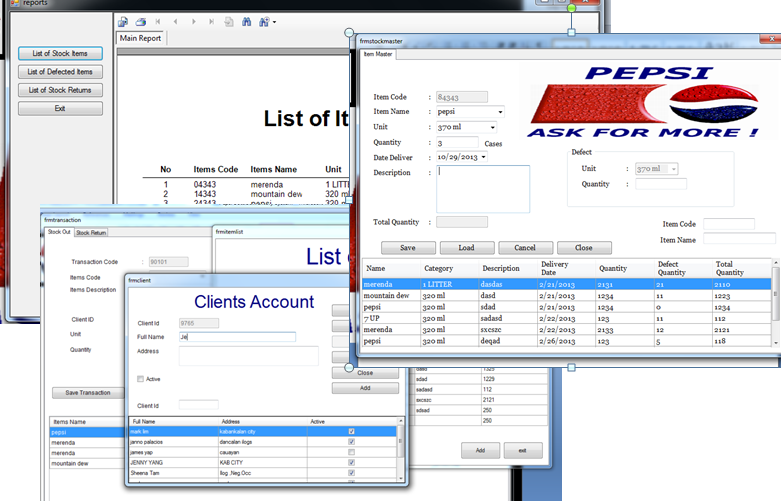
Task: Click Add button in Clients Account
Action: 365,388
